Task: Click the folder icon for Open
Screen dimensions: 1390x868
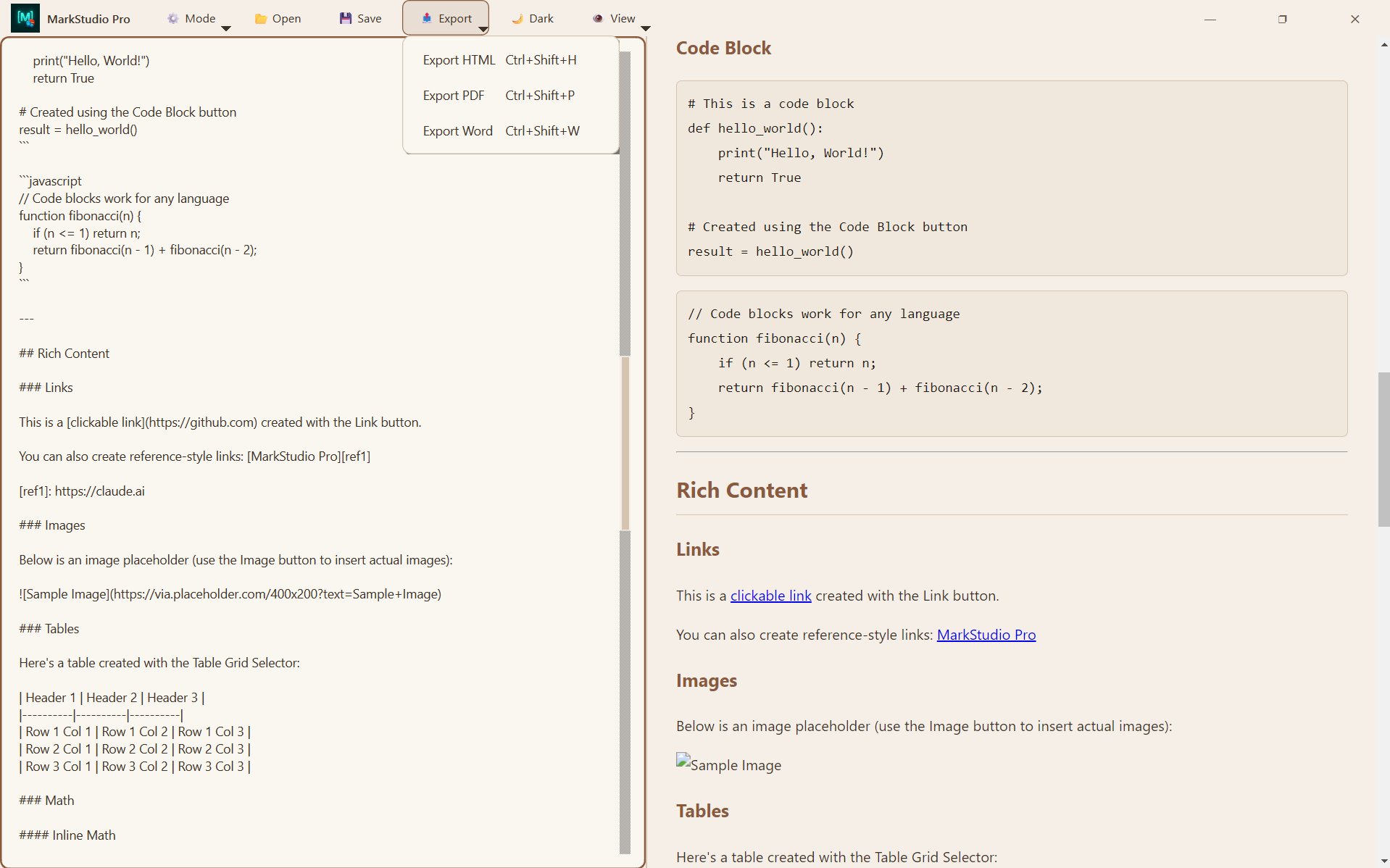Action: pyautogui.click(x=260, y=19)
